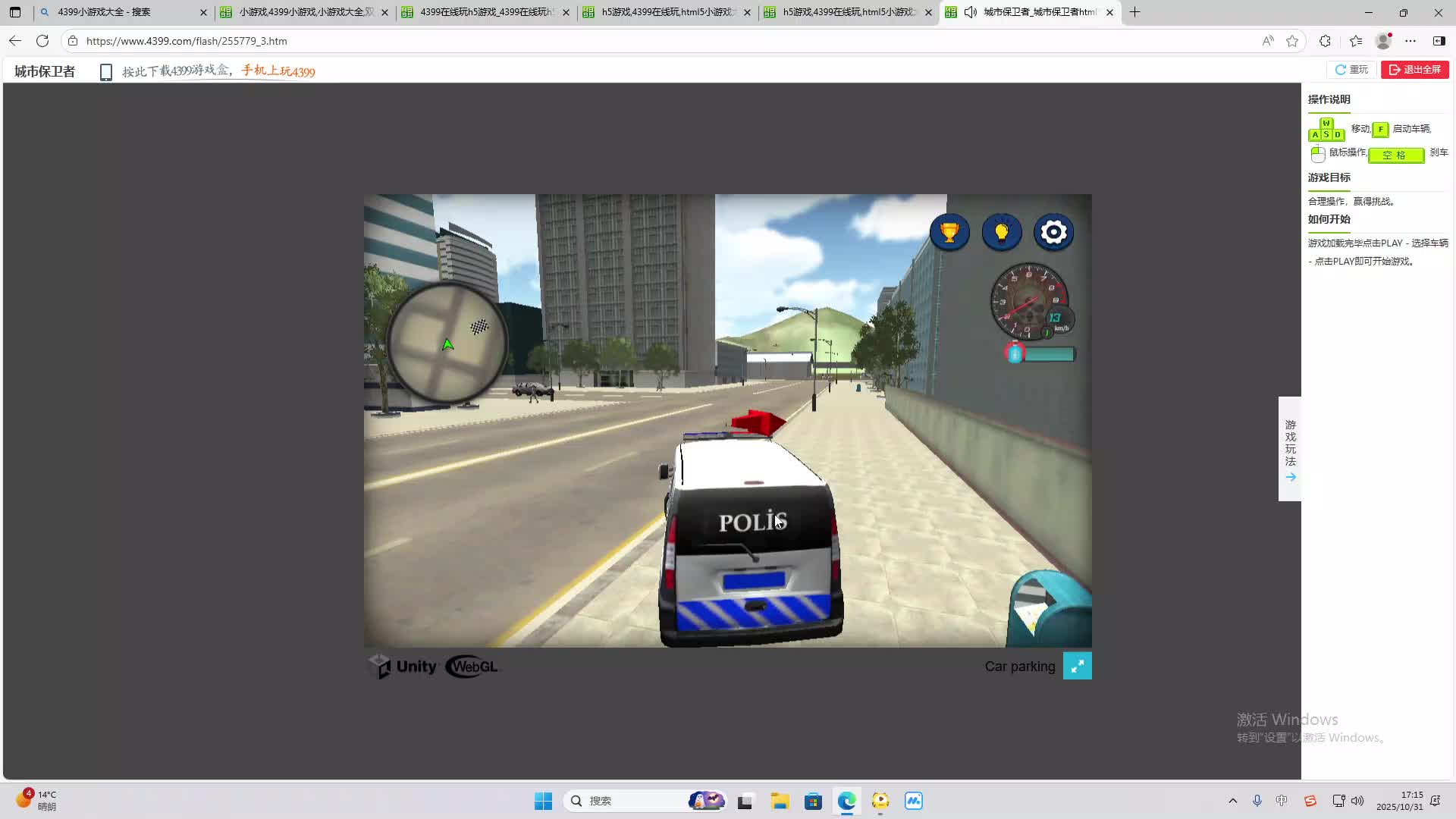Toggle the browser sidebar pane

(x=1439, y=41)
